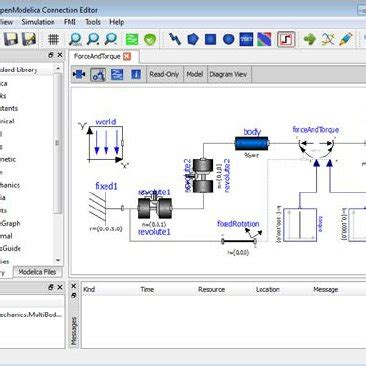Open the FMI menu
Screen dimensions: 366x366
click(x=70, y=22)
